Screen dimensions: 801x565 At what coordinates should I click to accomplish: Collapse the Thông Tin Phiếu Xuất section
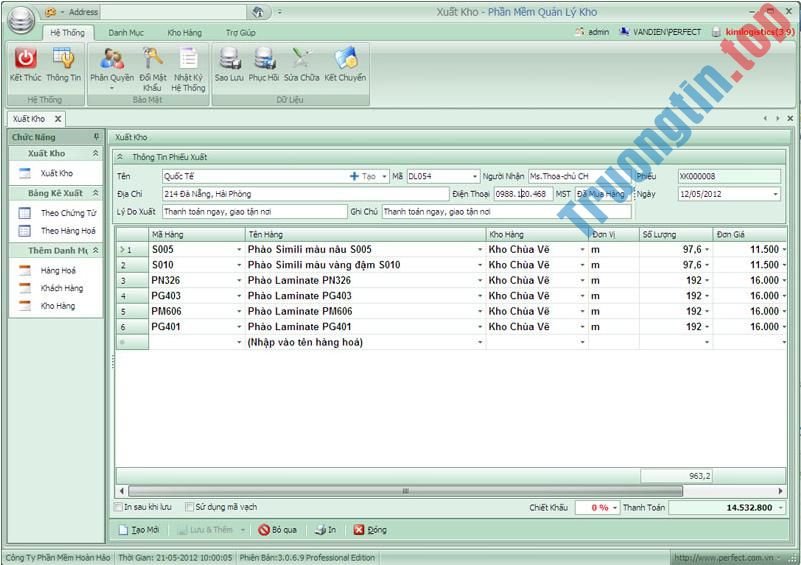point(121,157)
